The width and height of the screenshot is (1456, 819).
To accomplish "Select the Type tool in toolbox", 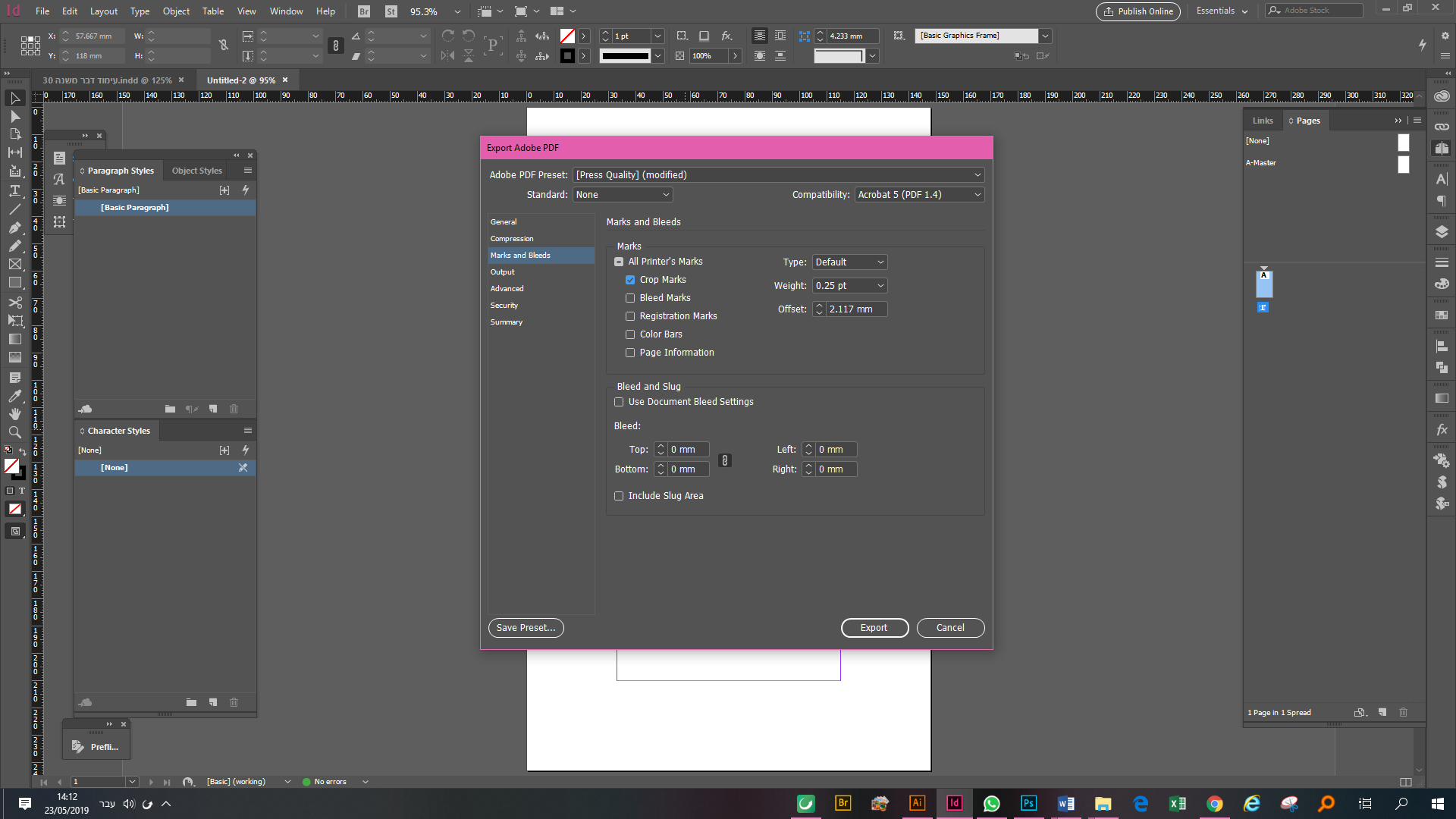I will tap(14, 190).
